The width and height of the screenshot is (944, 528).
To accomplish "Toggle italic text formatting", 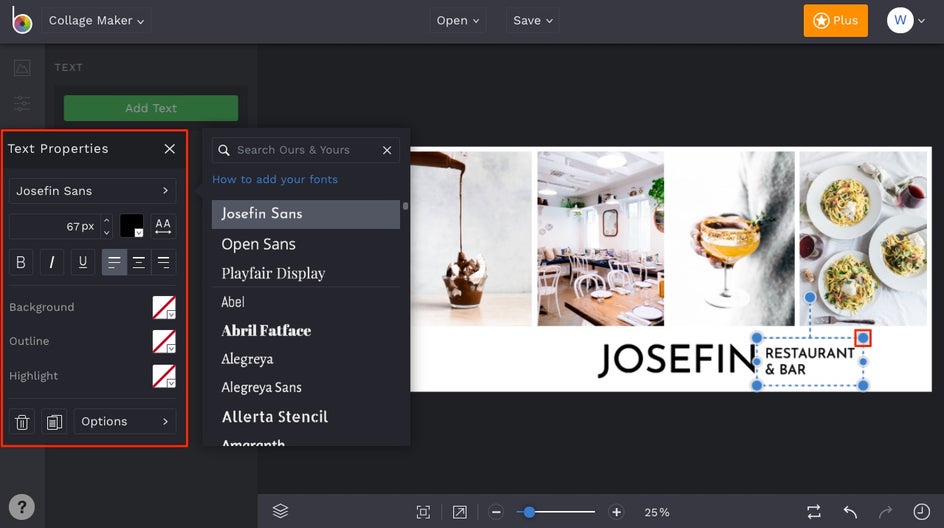I will coord(52,262).
